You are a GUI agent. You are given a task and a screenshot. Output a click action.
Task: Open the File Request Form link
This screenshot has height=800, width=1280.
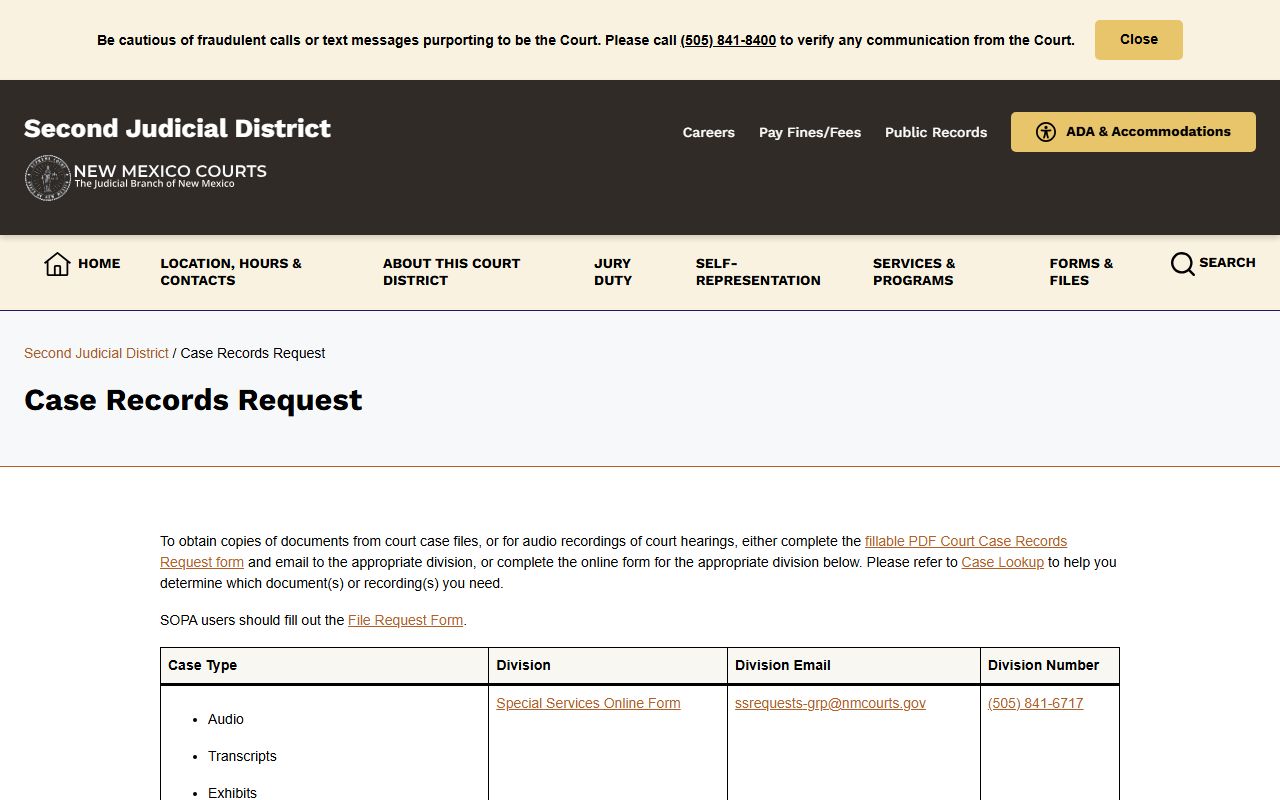(405, 620)
